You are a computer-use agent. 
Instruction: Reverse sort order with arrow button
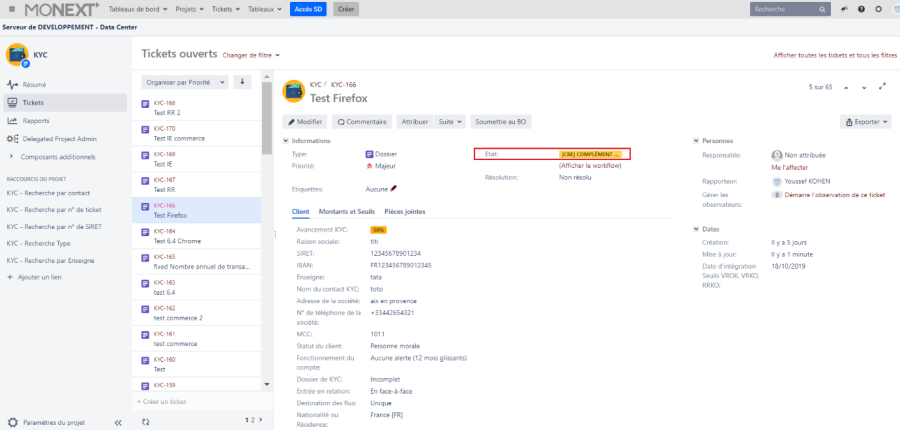tap(242, 82)
